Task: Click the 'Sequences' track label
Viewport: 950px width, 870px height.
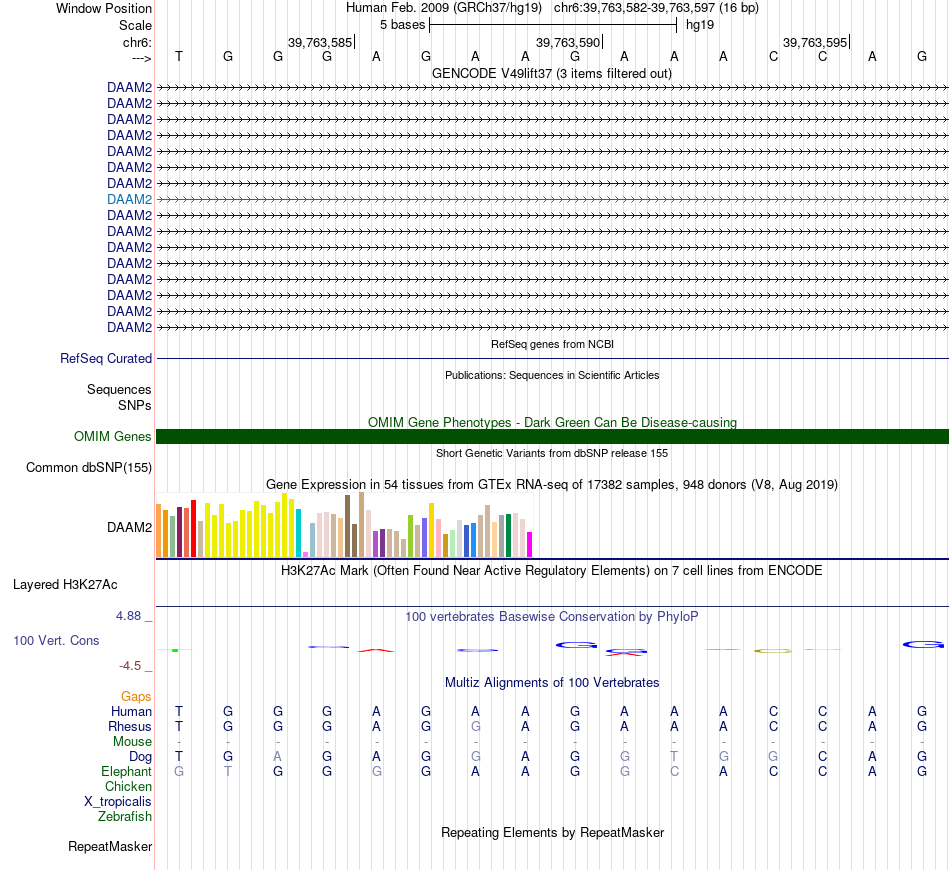Action: tap(119, 390)
